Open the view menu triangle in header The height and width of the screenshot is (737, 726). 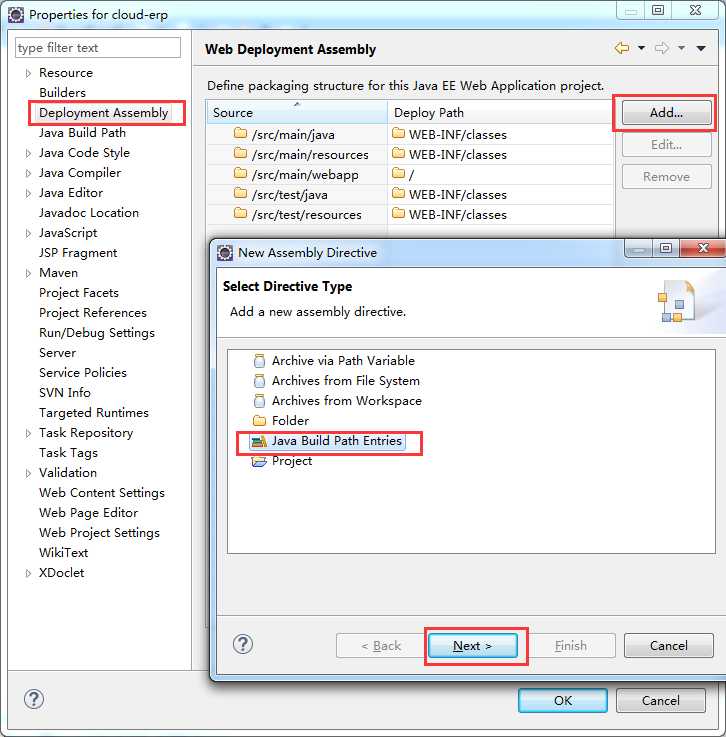(x=701, y=48)
